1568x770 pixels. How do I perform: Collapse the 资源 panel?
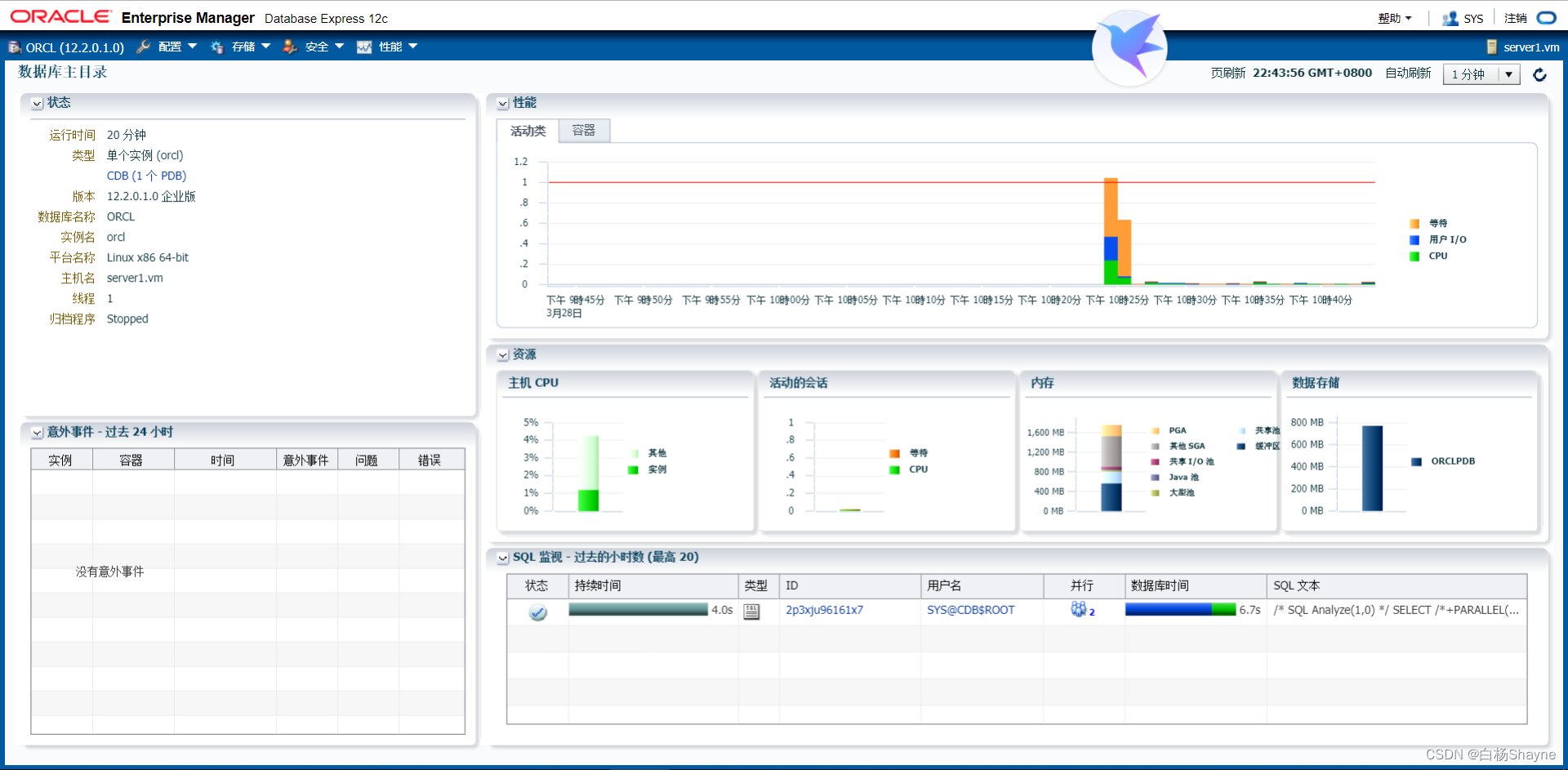click(x=503, y=355)
